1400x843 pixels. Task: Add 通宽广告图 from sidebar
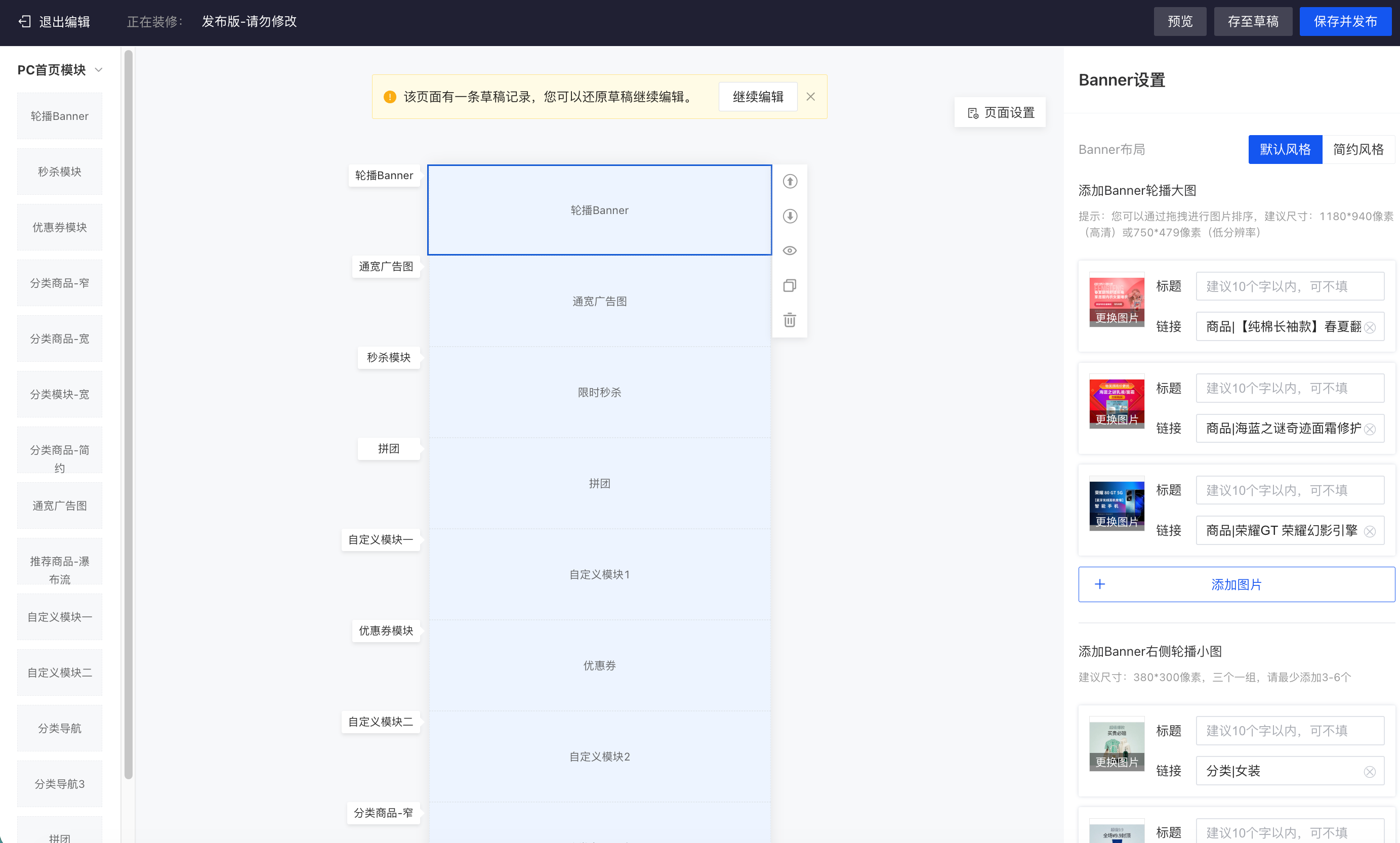click(x=60, y=505)
